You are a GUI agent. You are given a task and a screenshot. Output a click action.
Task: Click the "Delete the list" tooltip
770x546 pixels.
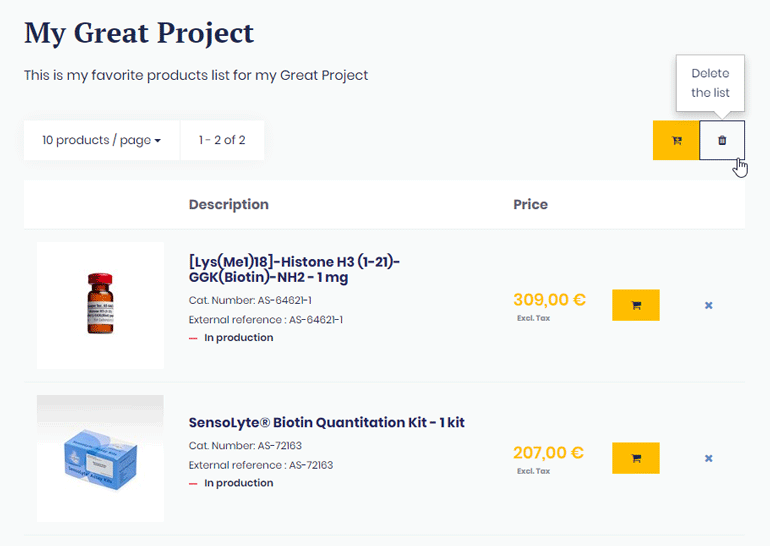click(710, 82)
